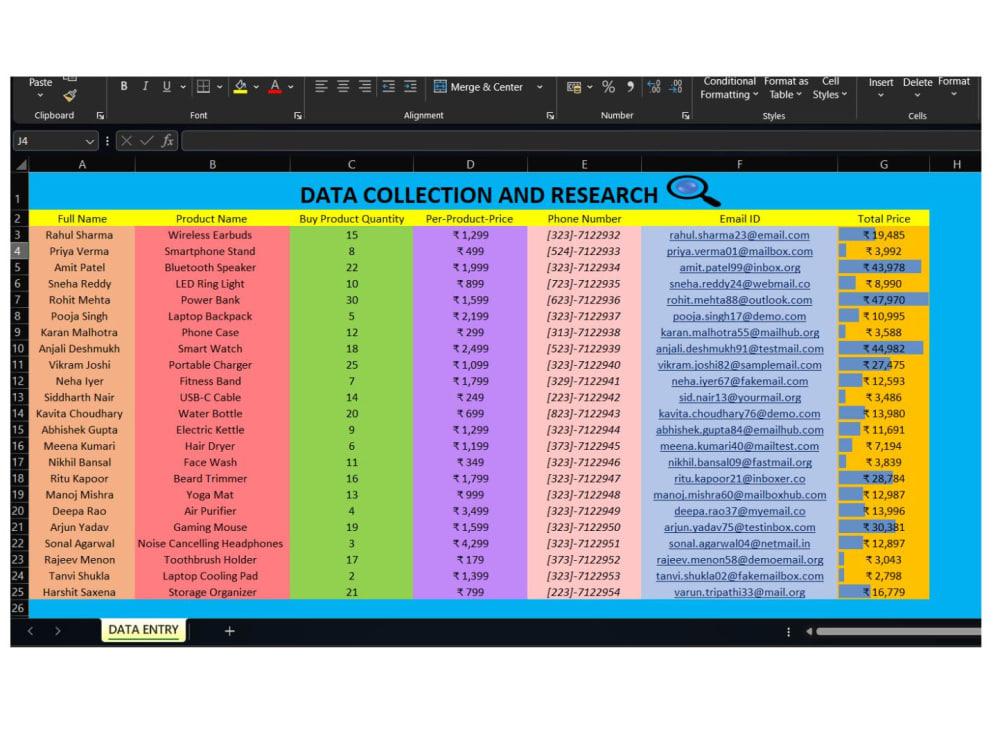Open Format as Table menu
The image size is (1000, 750).
tap(786, 88)
